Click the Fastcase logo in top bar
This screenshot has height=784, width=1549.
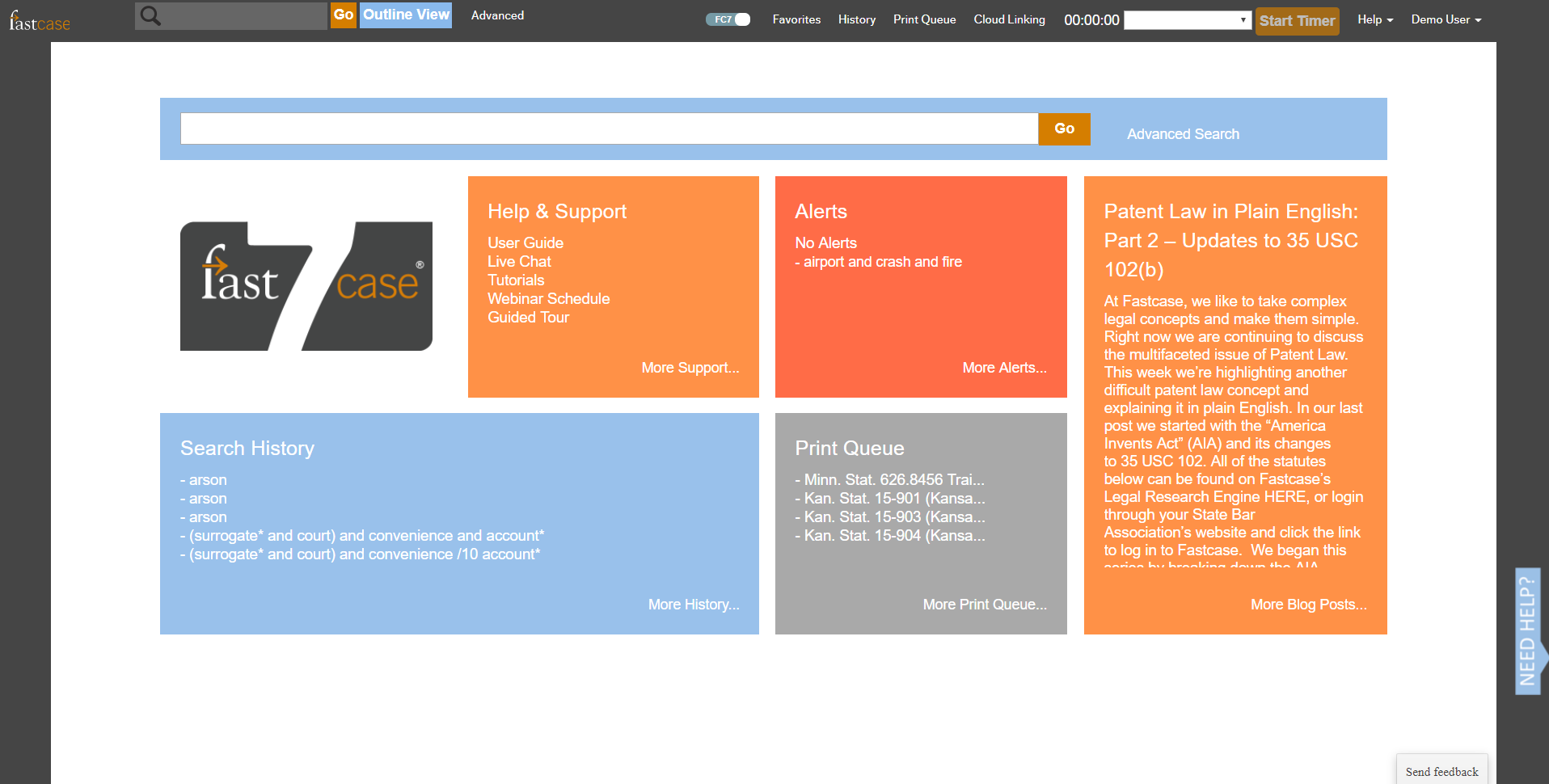[x=40, y=21]
